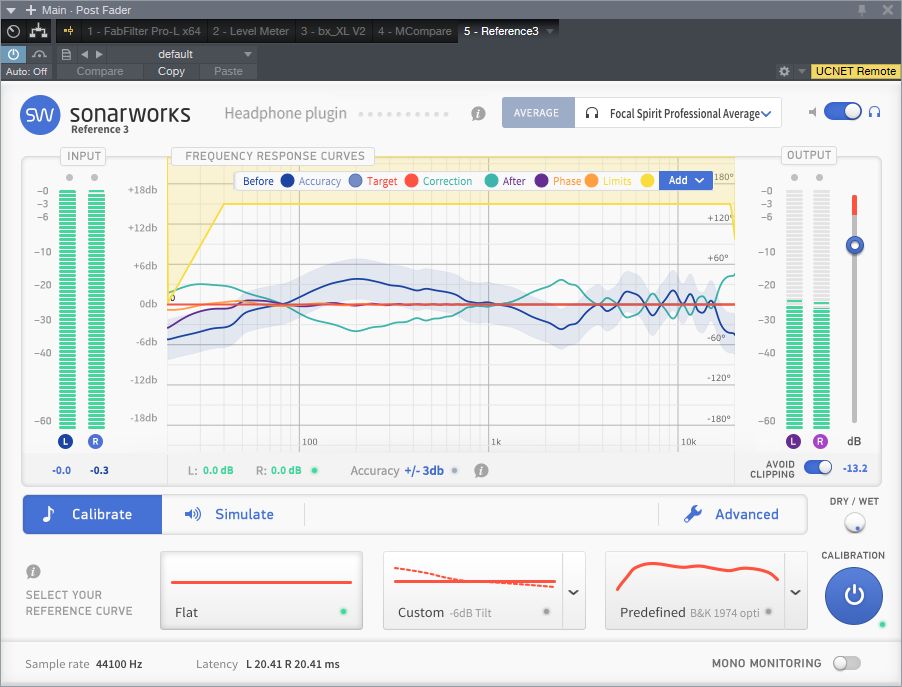Select the Flat reference curve
Viewport: 902px width, 687px height.
point(261,590)
